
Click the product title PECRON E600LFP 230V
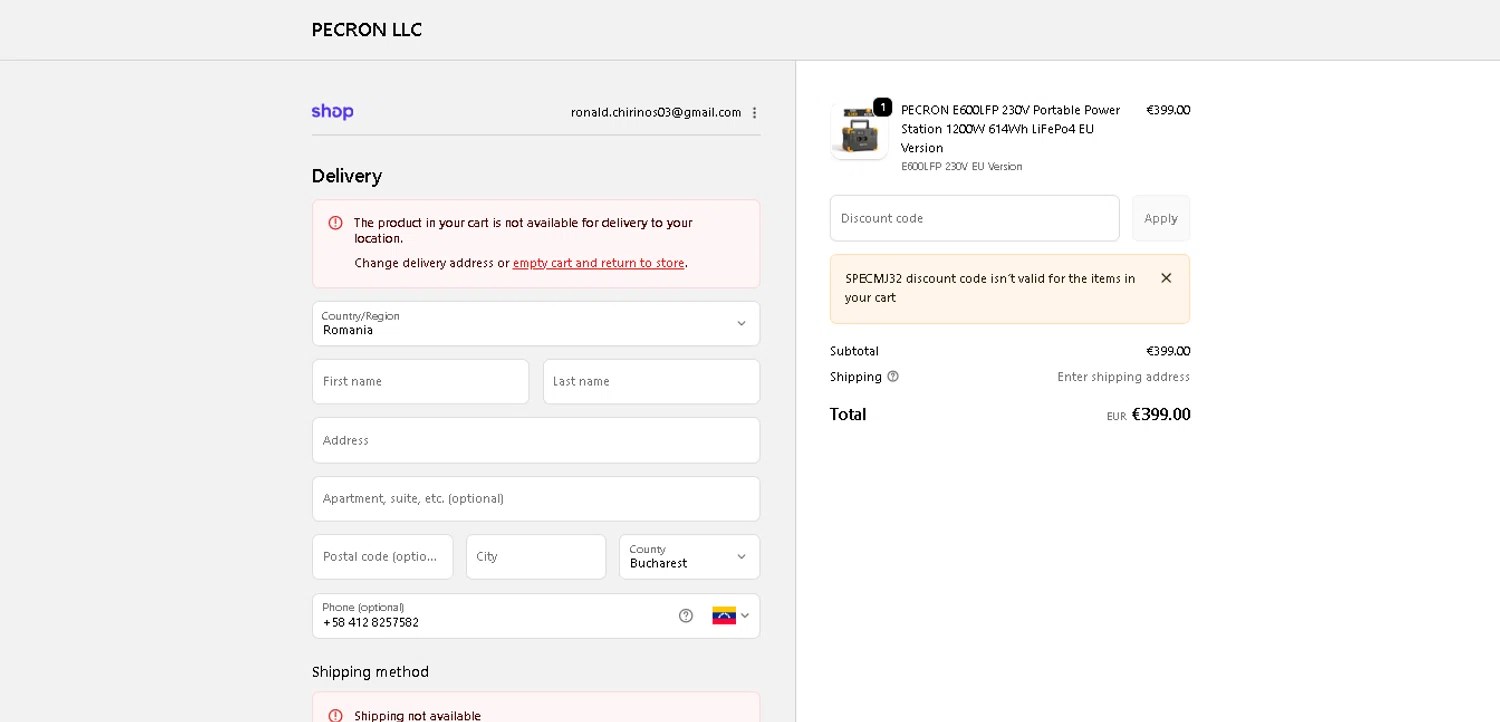click(1010, 129)
